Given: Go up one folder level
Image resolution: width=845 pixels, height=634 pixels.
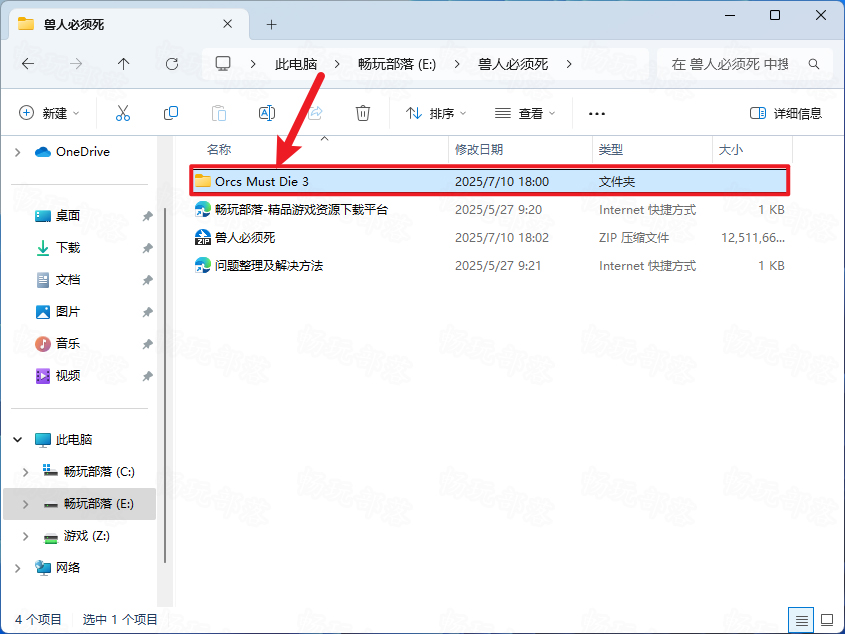Looking at the screenshot, I should point(123,64).
